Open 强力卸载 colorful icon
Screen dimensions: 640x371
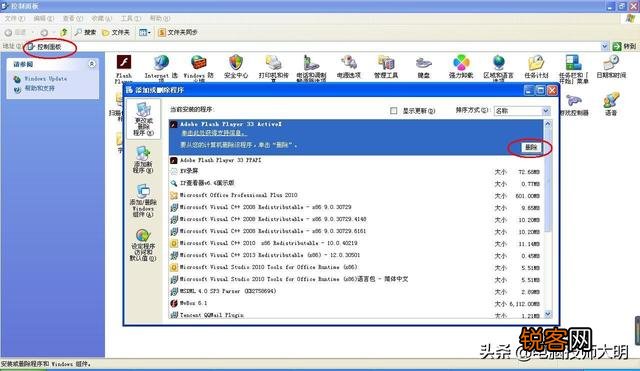[461, 67]
